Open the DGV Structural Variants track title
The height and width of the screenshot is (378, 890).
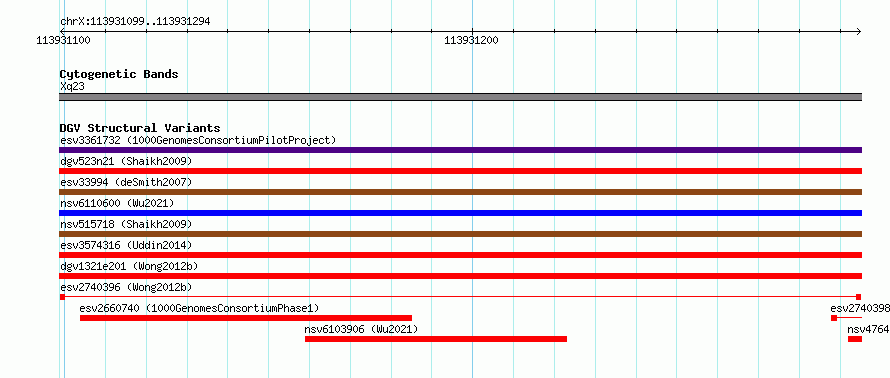coord(140,128)
